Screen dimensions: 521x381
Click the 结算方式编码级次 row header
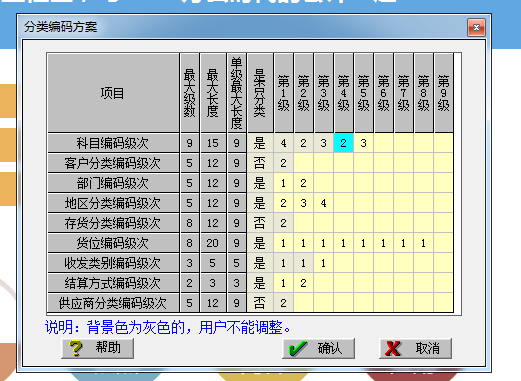coord(113,283)
